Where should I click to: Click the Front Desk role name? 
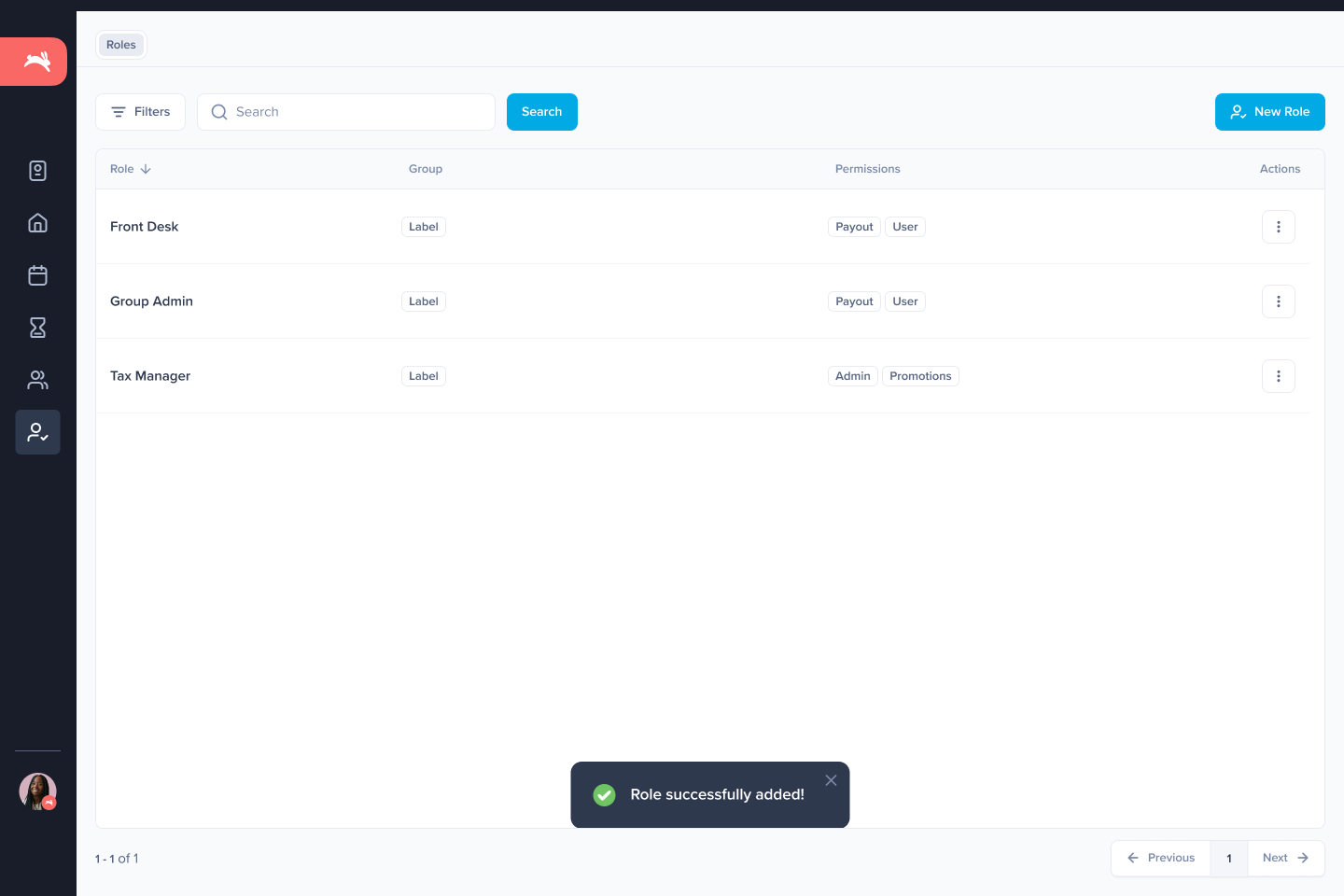(x=144, y=227)
